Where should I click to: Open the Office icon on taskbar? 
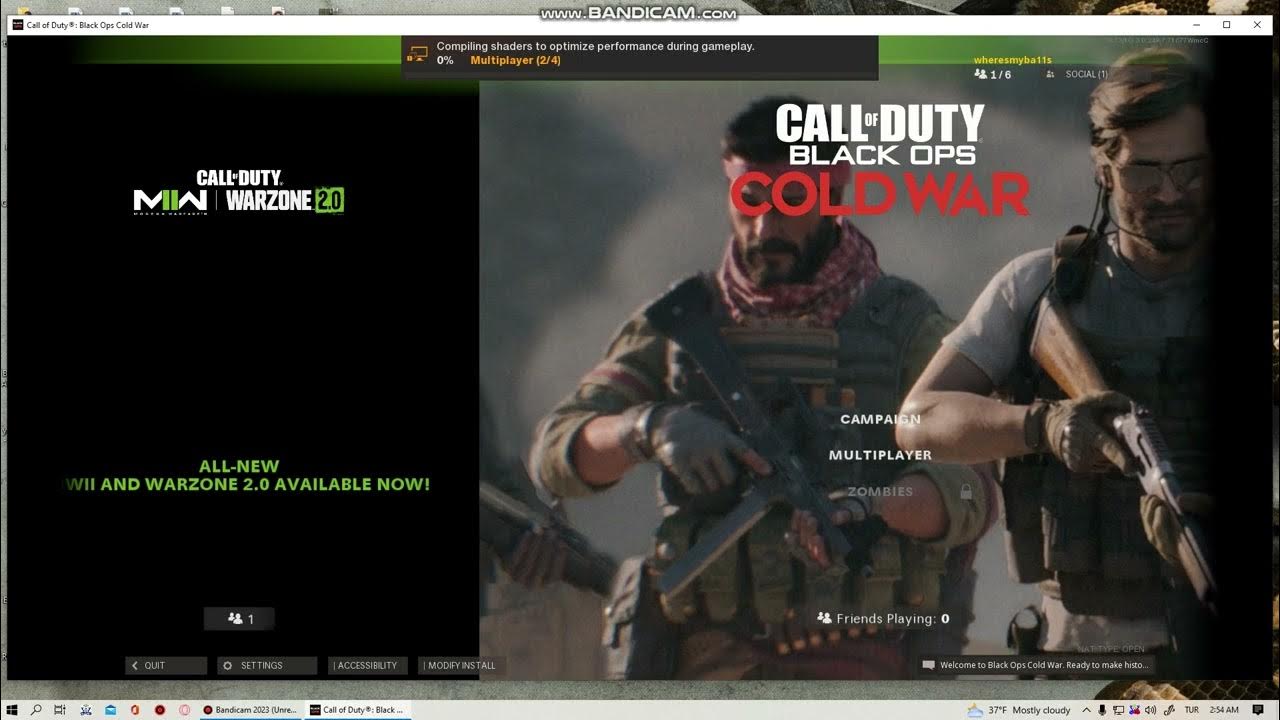coord(135,710)
